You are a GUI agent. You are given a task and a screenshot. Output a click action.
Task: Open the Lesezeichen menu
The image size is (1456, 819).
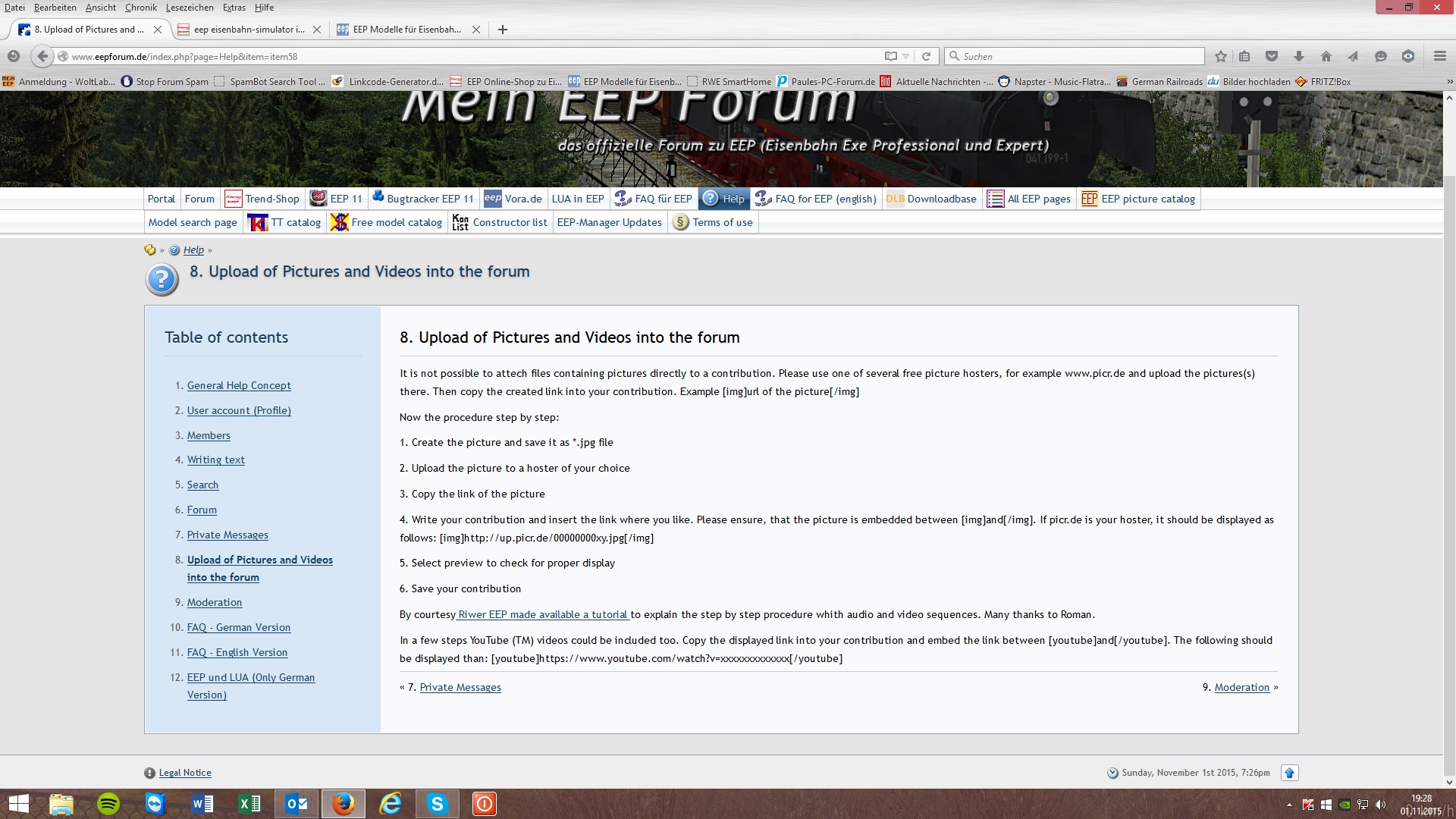click(190, 8)
